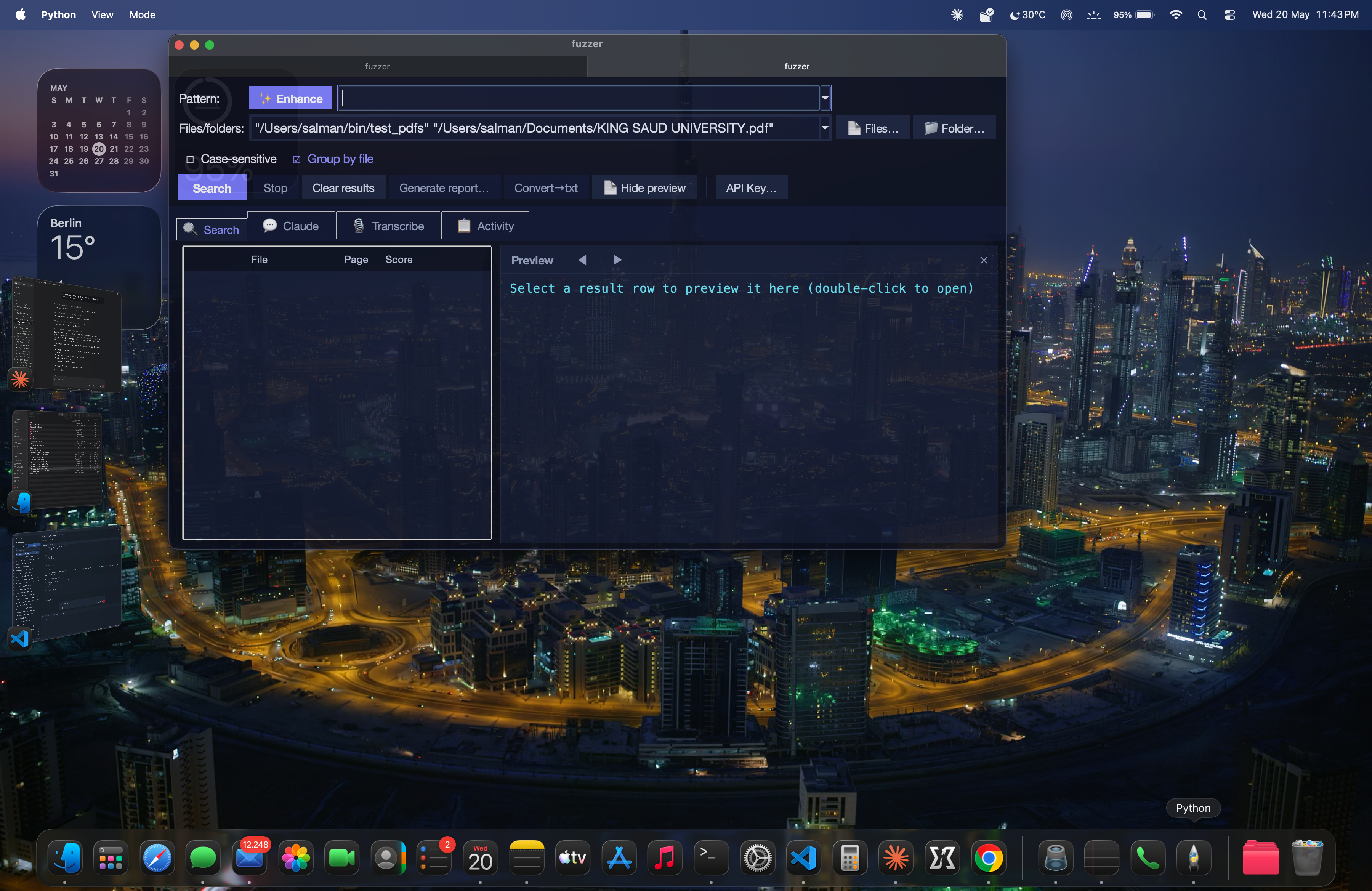1372x891 pixels.
Task: Open Spotlight search in menu bar
Action: click(x=1202, y=15)
